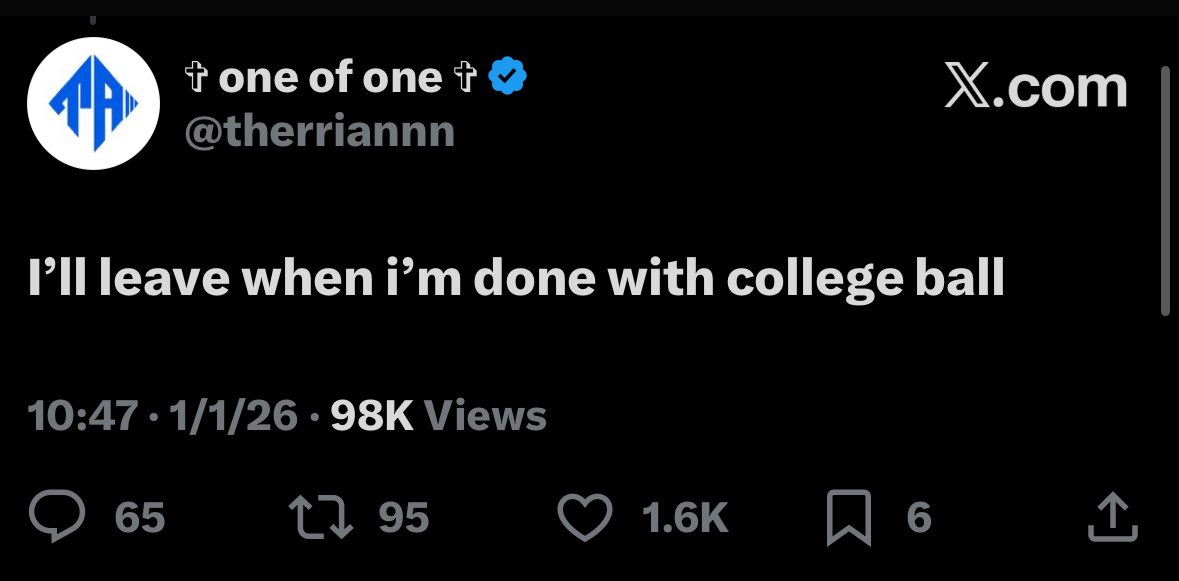Click the 10:47 post time
This screenshot has height=581, width=1179.
coord(83,415)
